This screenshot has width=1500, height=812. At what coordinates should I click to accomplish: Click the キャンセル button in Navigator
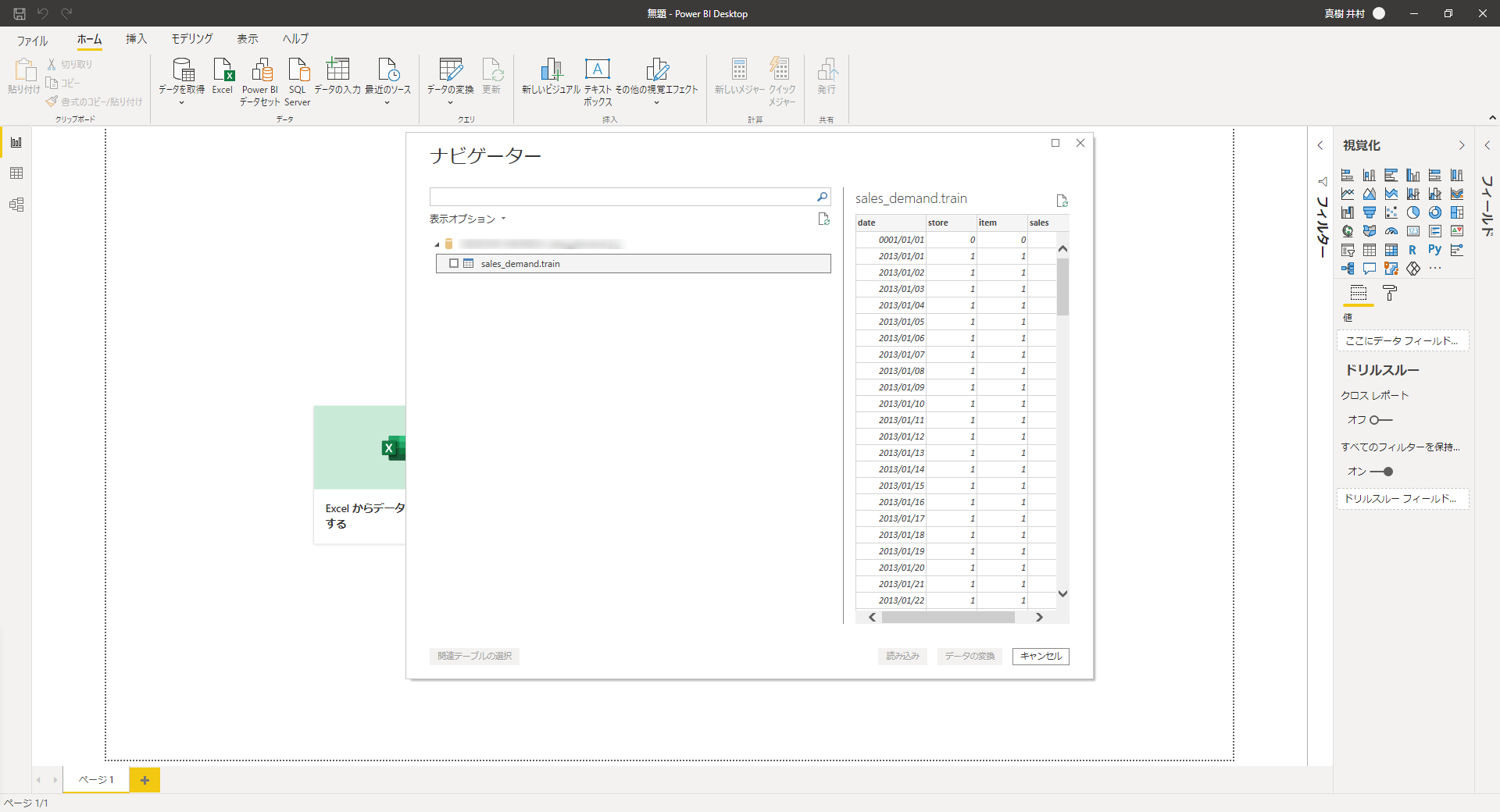pyautogui.click(x=1040, y=657)
